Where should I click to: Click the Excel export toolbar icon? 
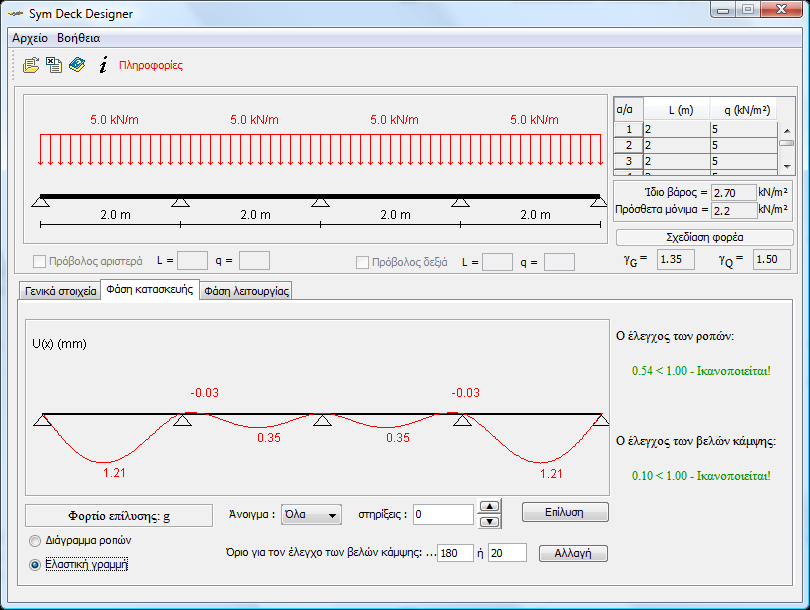tap(54, 65)
